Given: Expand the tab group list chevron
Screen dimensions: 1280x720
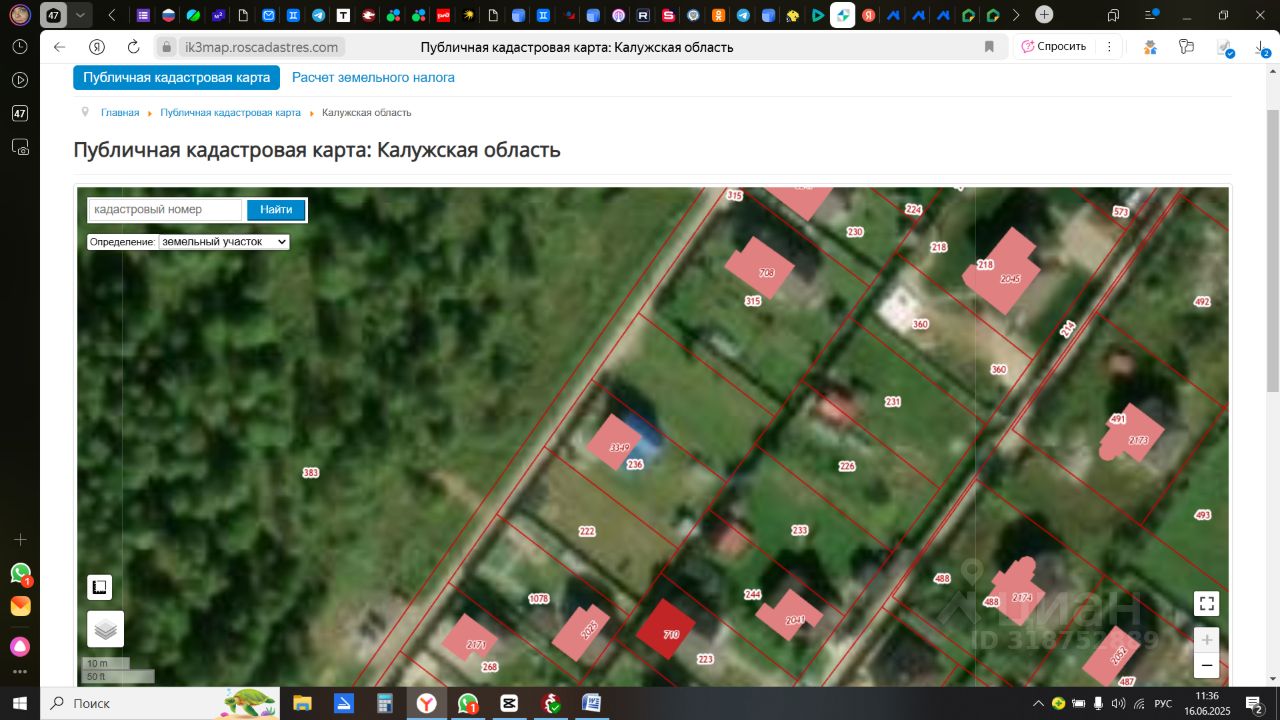Looking at the screenshot, I should (x=80, y=15).
